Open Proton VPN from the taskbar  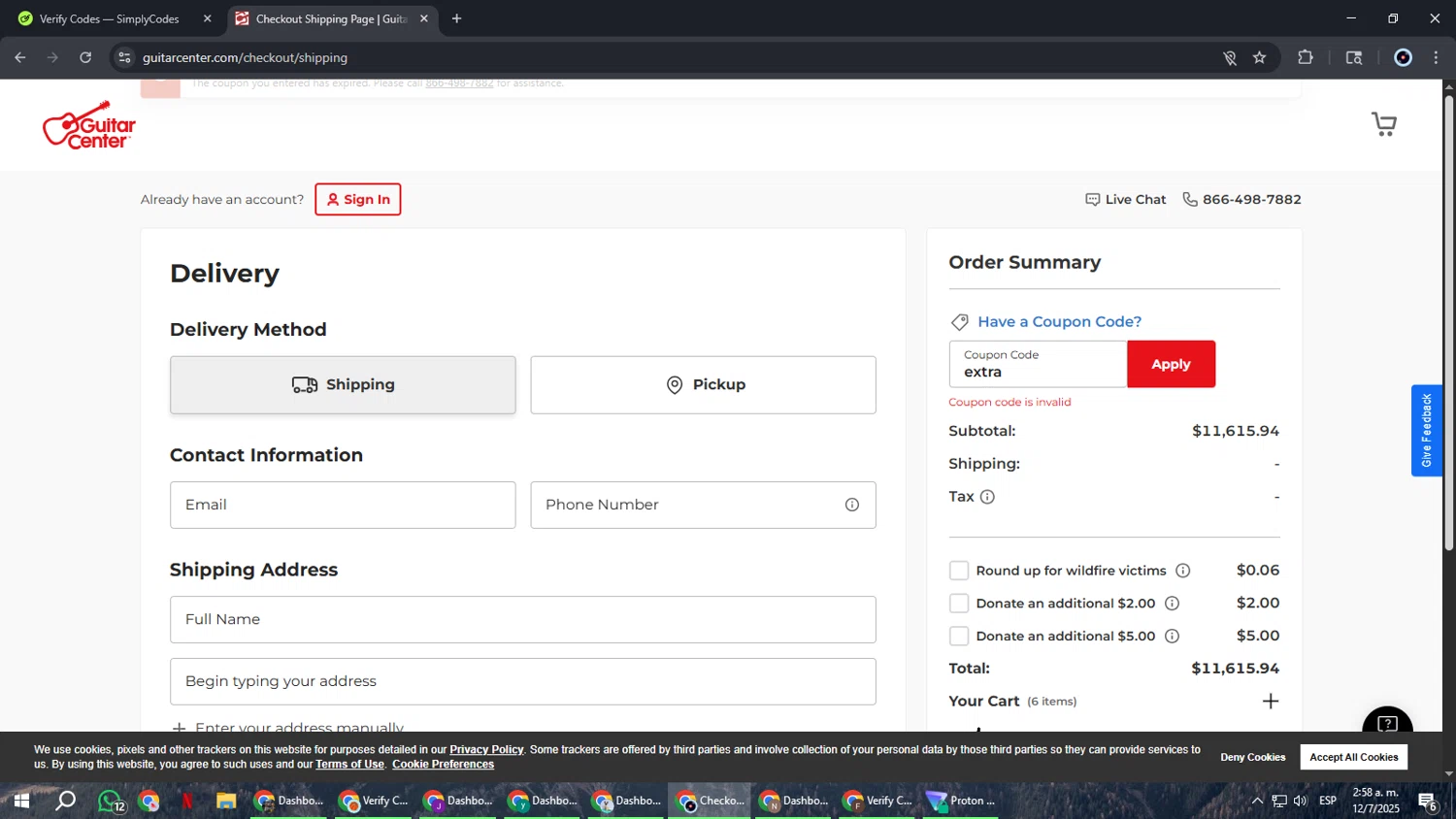(961, 801)
